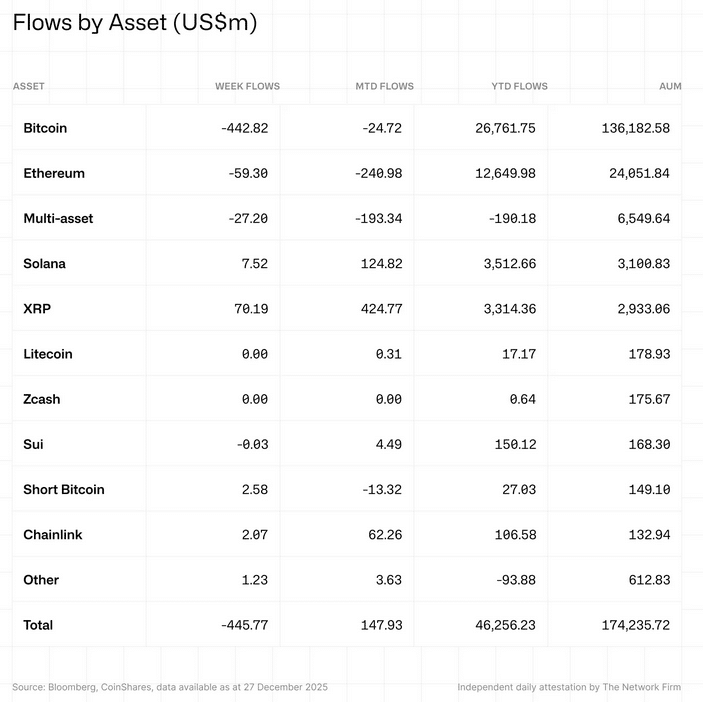Click the Bloomberg, CoinShares source note
Image resolution: width=703 pixels, height=702 pixels.
[x=170, y=687]
